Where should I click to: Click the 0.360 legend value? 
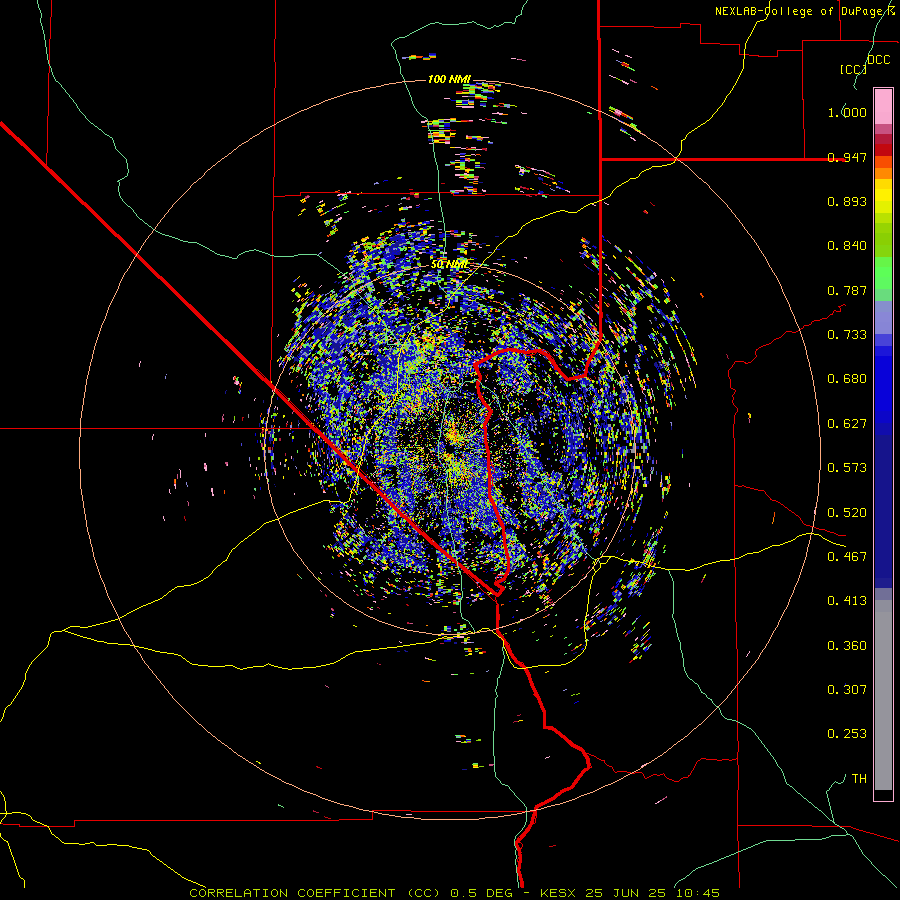(x=847, y=646)
